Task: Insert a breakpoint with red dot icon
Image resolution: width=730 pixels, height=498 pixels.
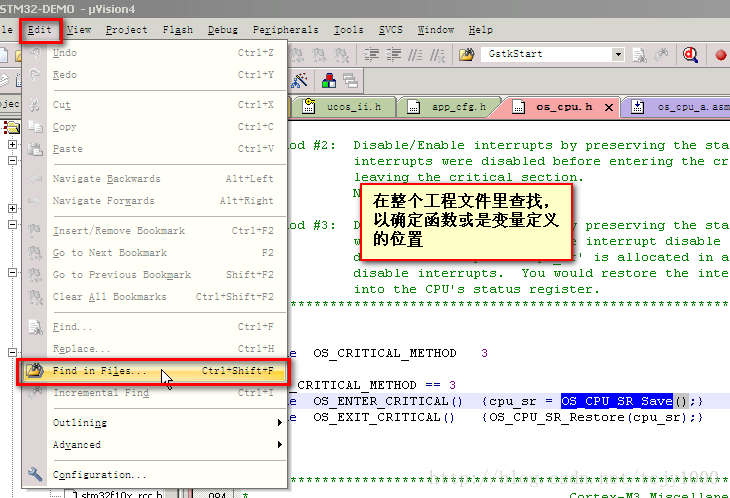Action: [x=721, y=55]
